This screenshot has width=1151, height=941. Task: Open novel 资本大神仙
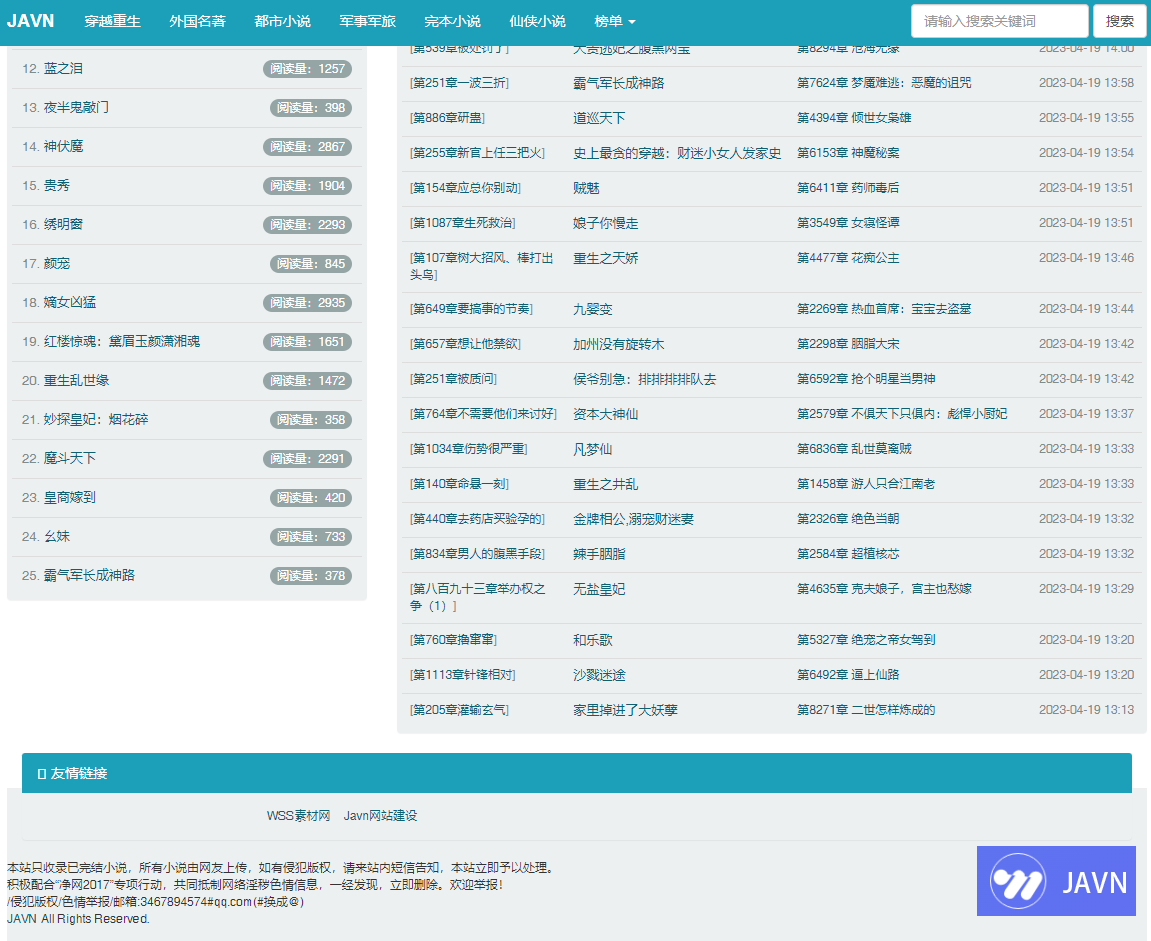[x=606, y=414]
